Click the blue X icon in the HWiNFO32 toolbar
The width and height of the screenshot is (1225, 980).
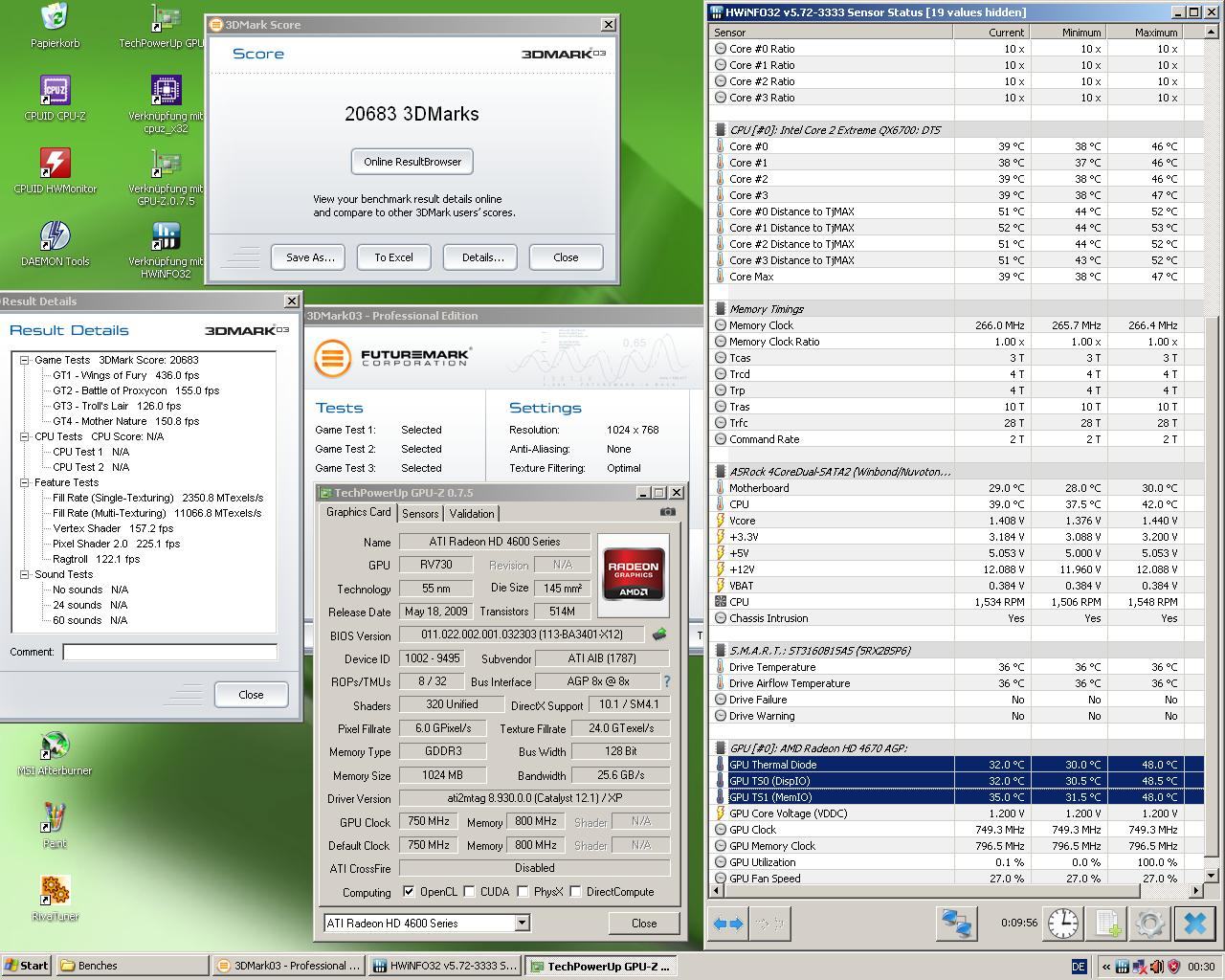(x=1194, y=924)
